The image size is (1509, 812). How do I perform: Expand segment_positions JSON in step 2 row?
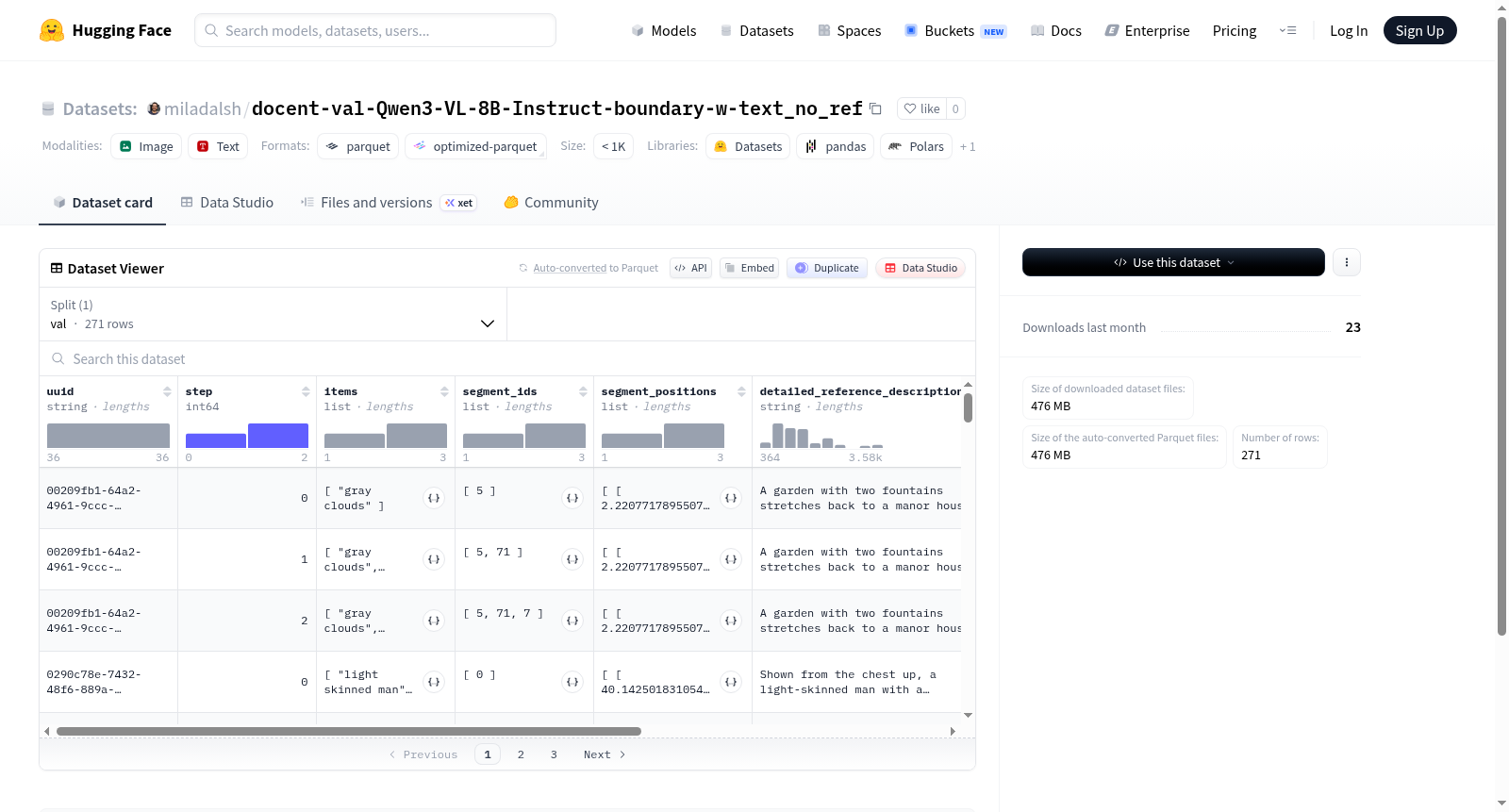coord(731,621)
